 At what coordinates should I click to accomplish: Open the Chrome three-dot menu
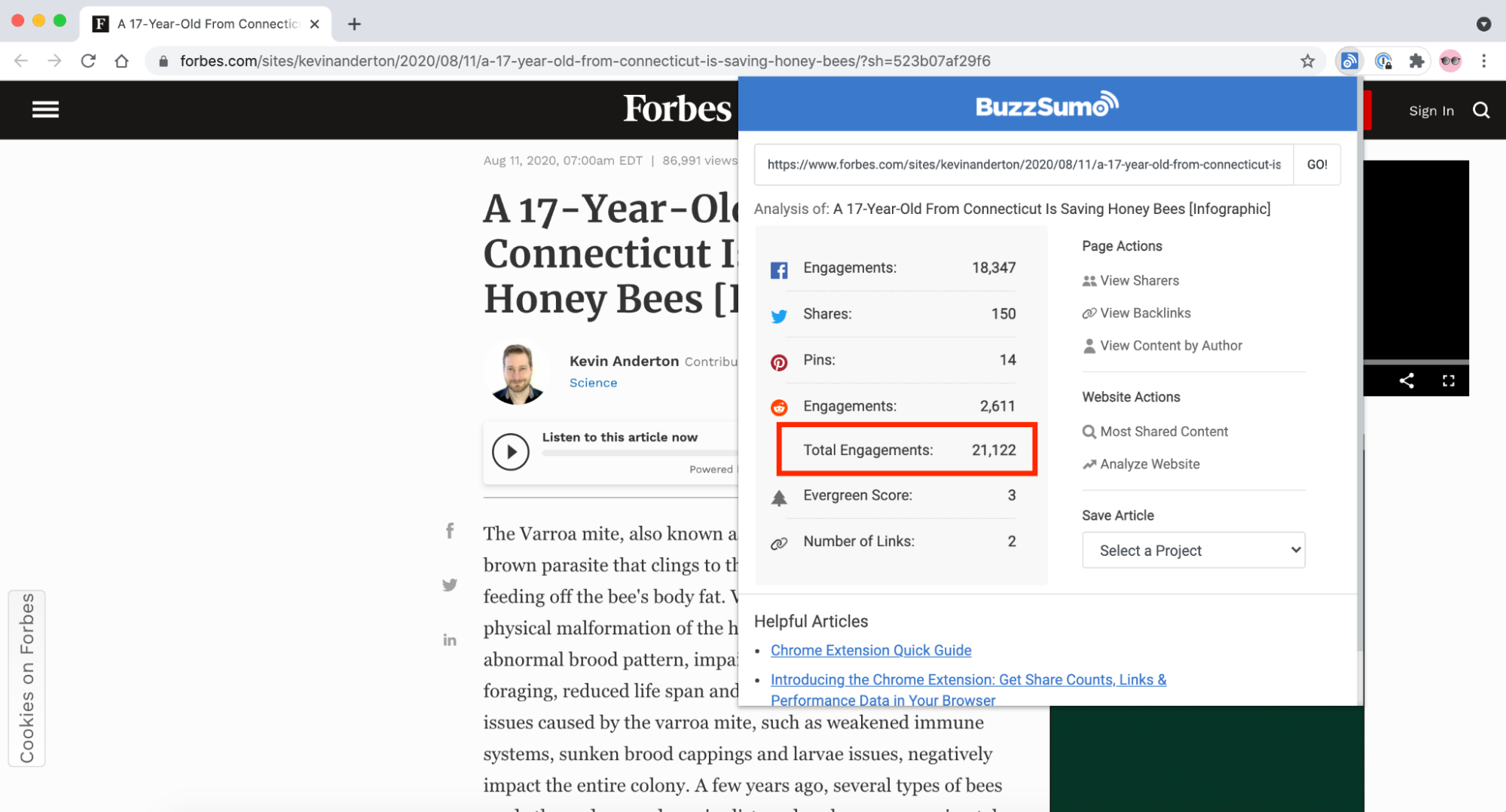click(x=1483, y=61)
